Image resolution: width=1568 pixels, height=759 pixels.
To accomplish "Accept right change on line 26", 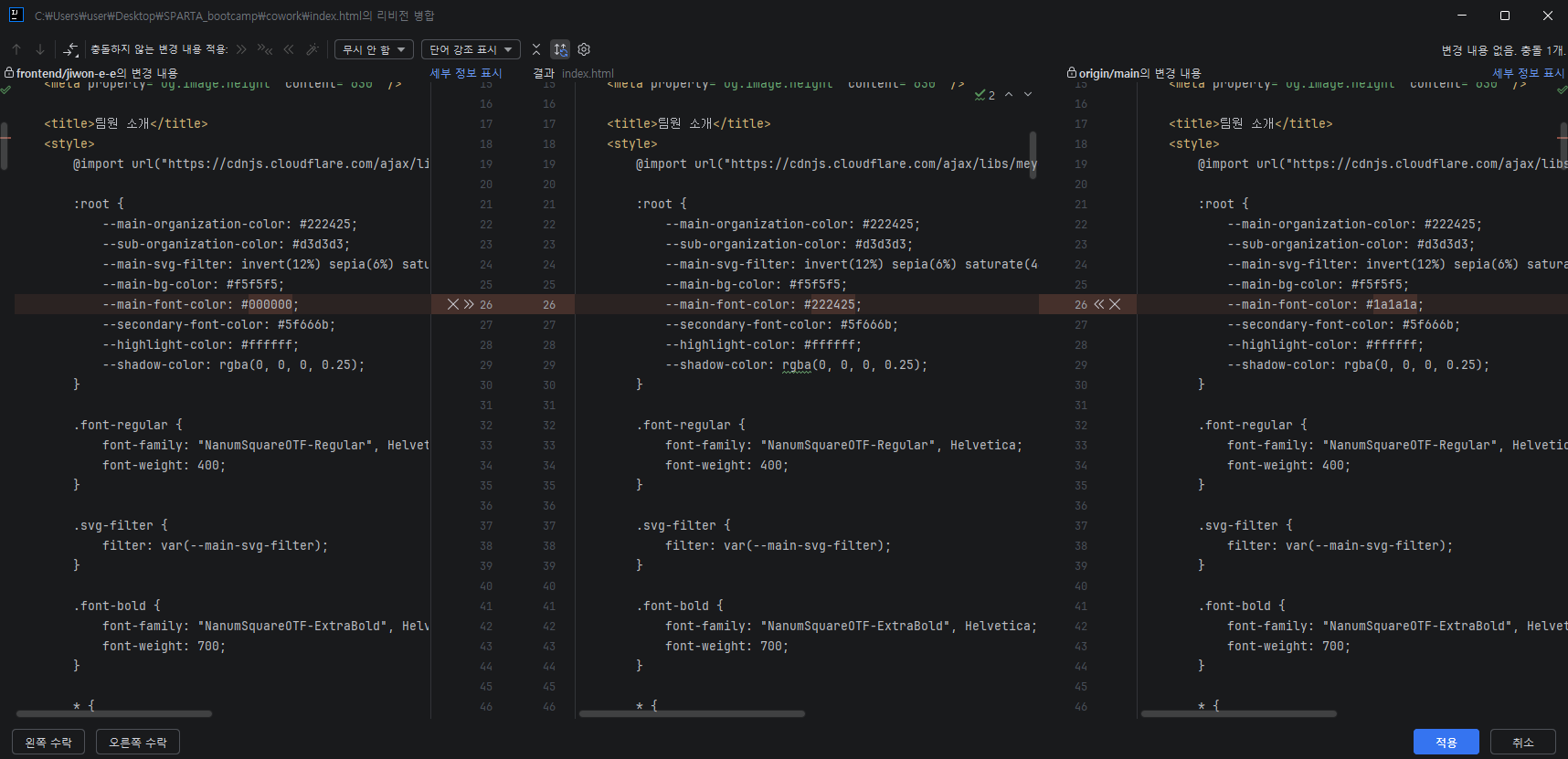I will click(1099, 304).
